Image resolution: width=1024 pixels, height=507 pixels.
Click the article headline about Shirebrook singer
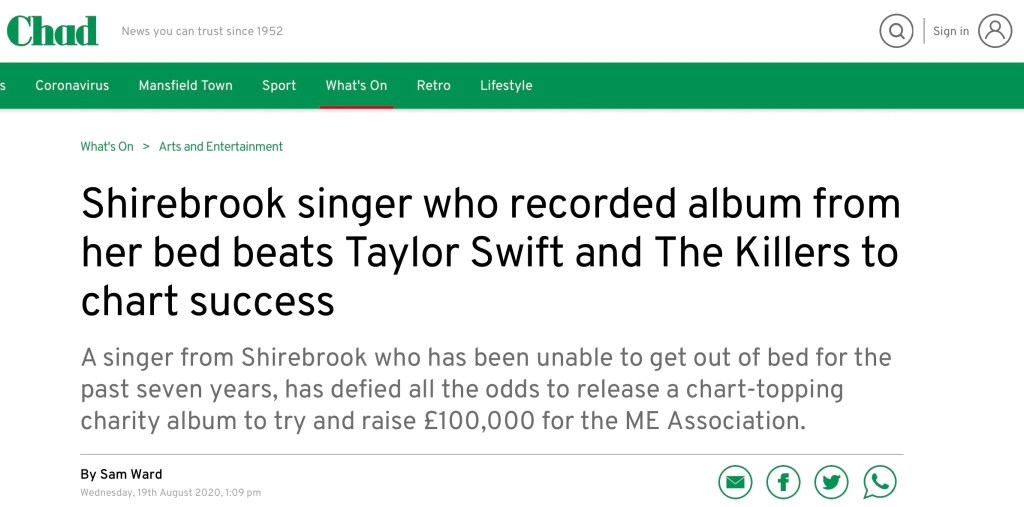coord(490,252)
